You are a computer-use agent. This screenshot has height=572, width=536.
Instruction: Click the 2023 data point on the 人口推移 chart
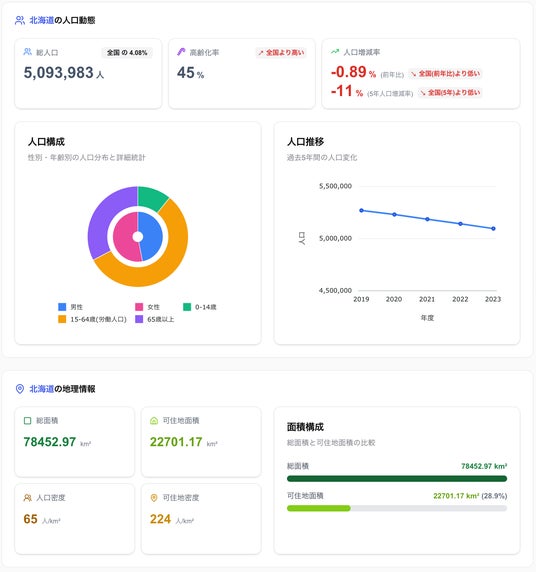coord(493,229)
